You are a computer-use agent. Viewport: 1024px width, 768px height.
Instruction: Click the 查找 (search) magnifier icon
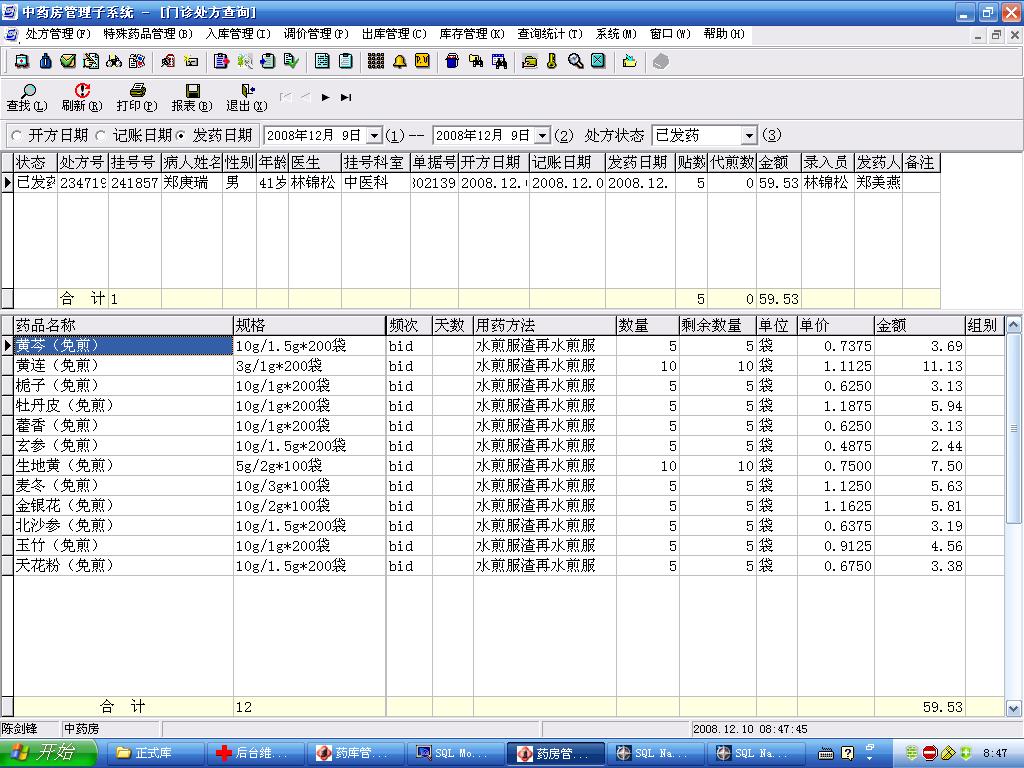(26, 91)
